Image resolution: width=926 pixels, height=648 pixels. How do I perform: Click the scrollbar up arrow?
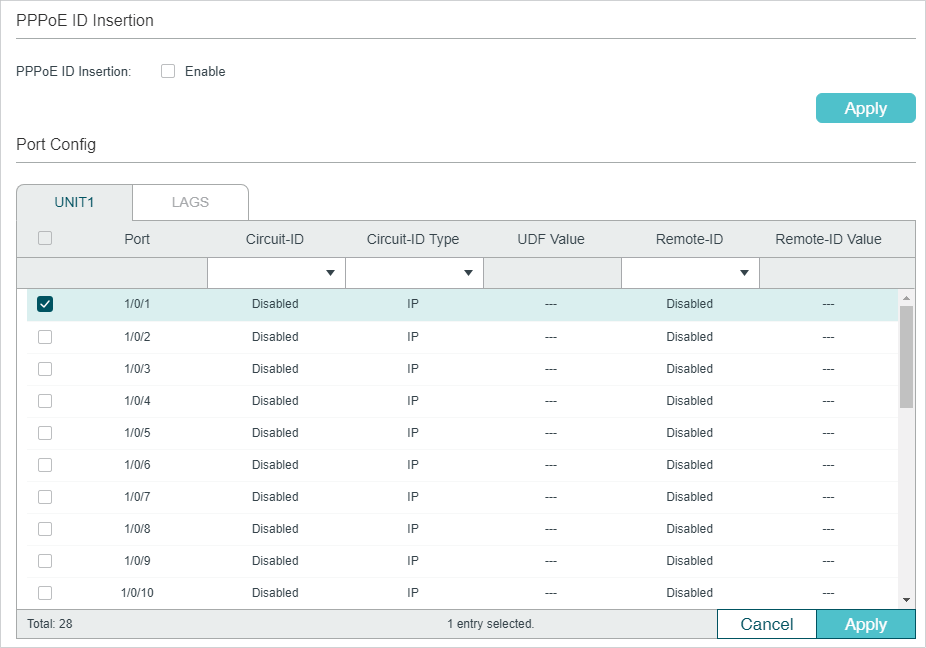tap(907, 297)
